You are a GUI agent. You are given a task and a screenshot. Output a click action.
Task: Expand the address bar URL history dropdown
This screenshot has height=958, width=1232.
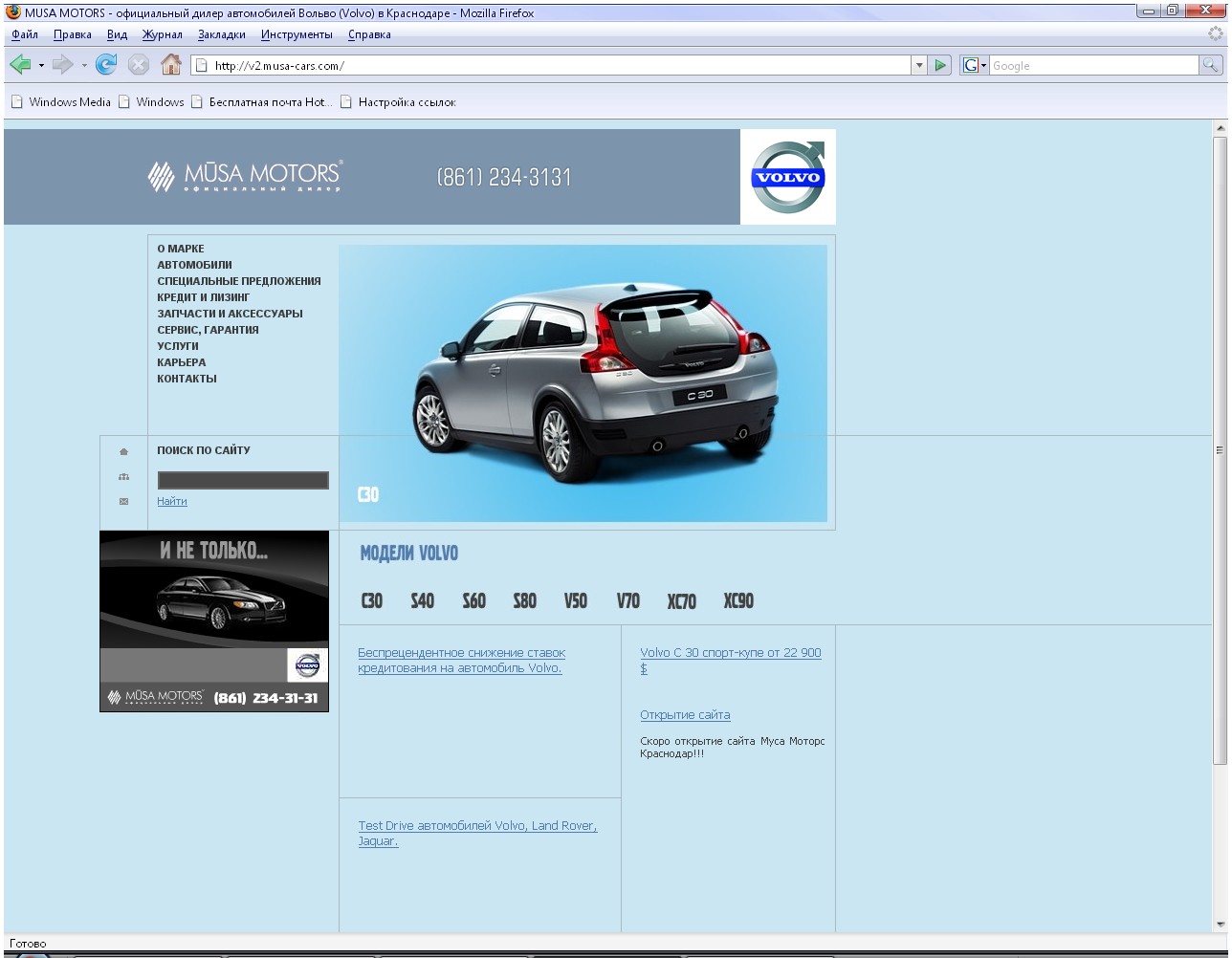click(920, 65)
